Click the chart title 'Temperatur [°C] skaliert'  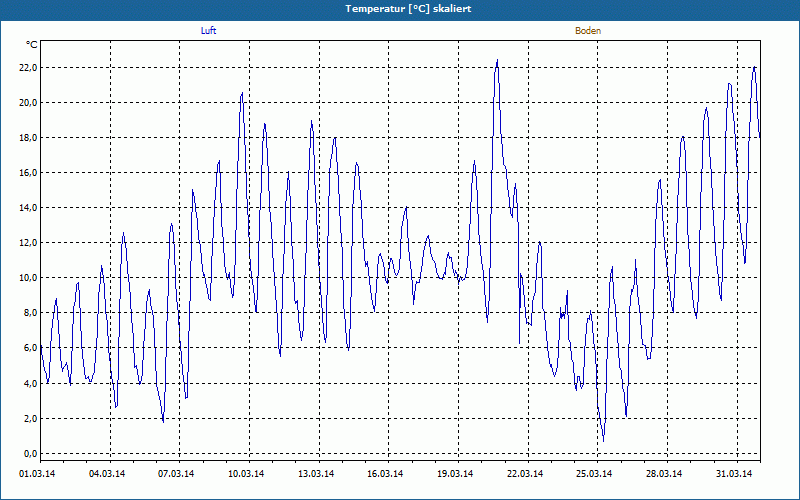click(408, 9)
